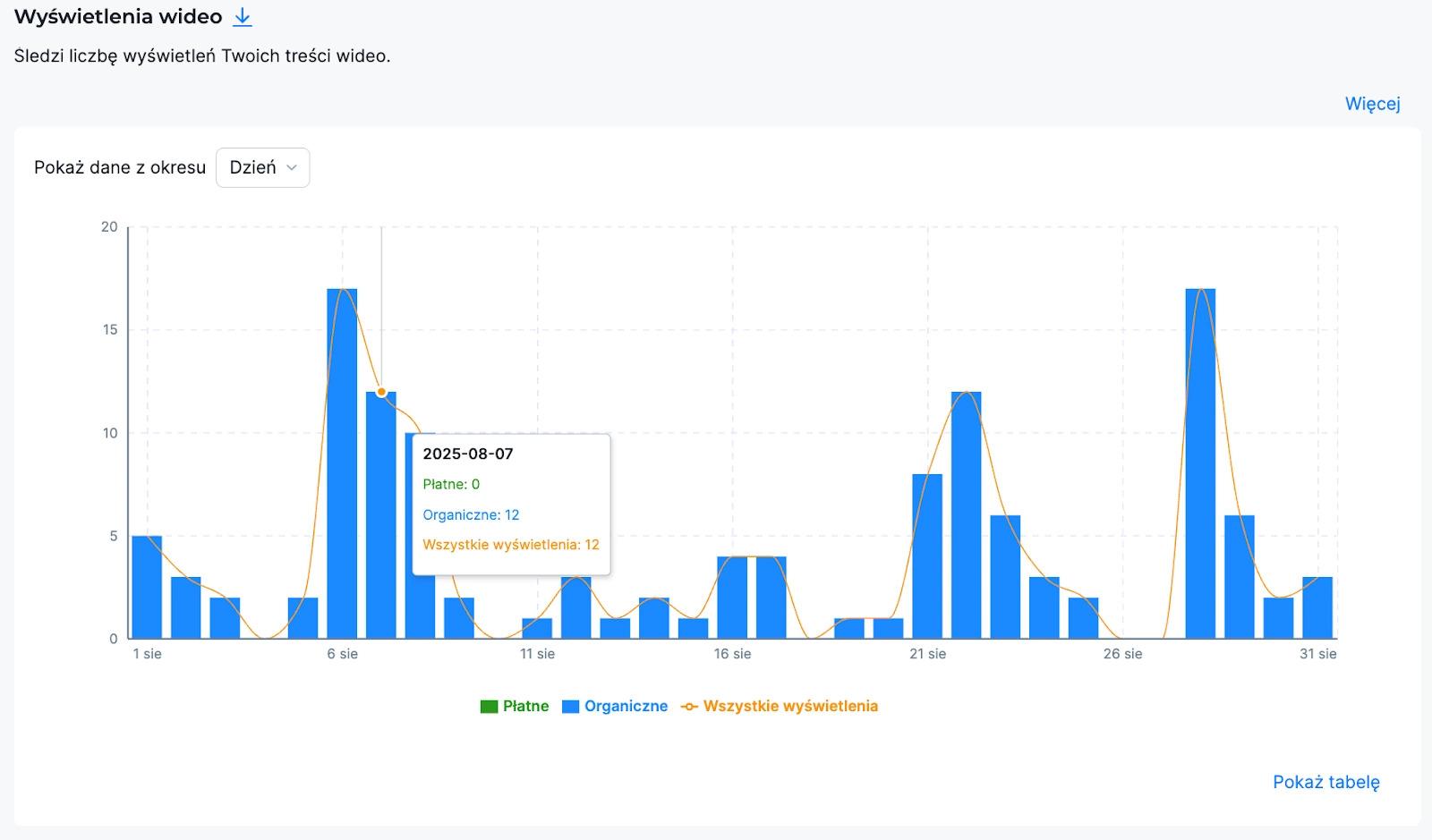Click the 2025-08-07 tooltip date heading
The image size is (1432, 840).
click(468, 454)
